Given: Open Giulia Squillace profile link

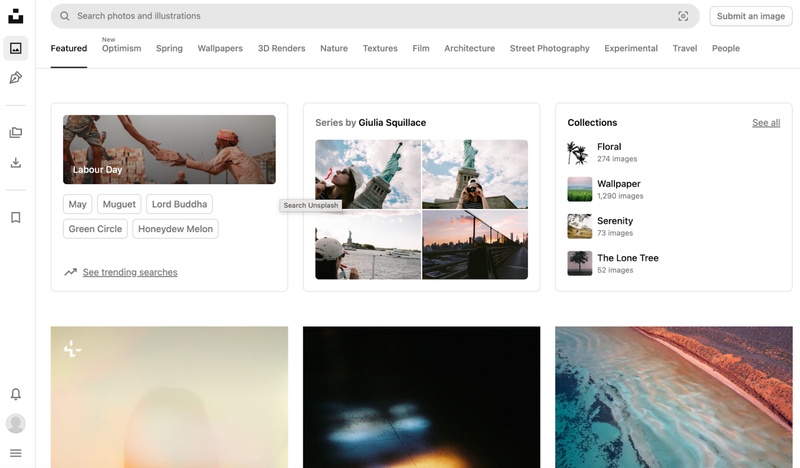Looking at the screenshot, I should 392,122.
